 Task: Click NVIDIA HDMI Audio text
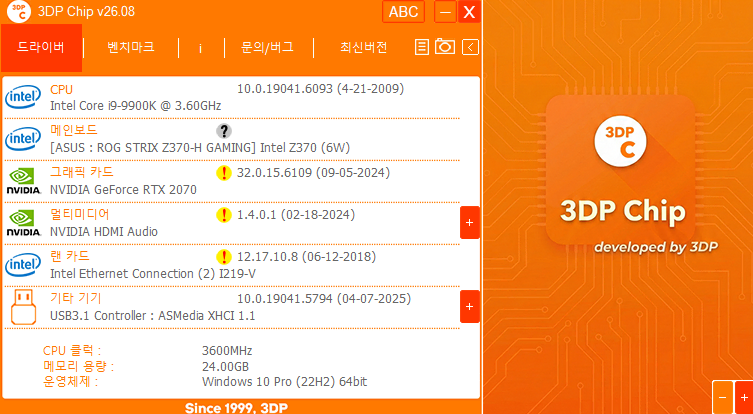(x=104, y=231)
